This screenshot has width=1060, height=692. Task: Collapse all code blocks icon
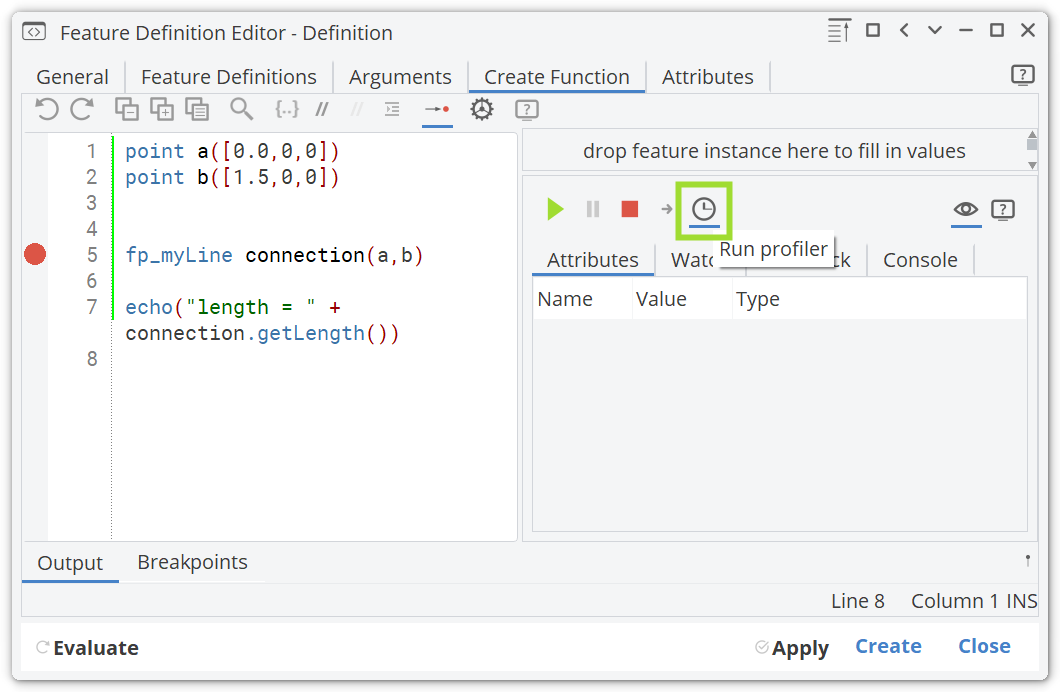[126, 109]
